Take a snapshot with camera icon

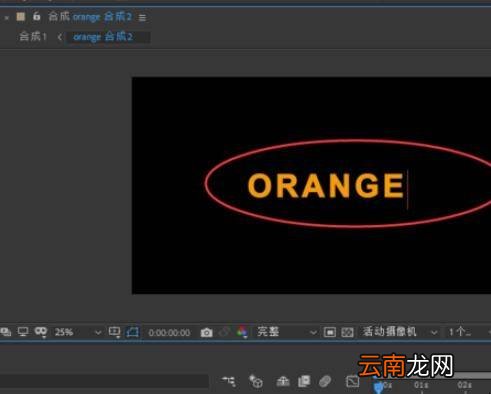[206, 332]
